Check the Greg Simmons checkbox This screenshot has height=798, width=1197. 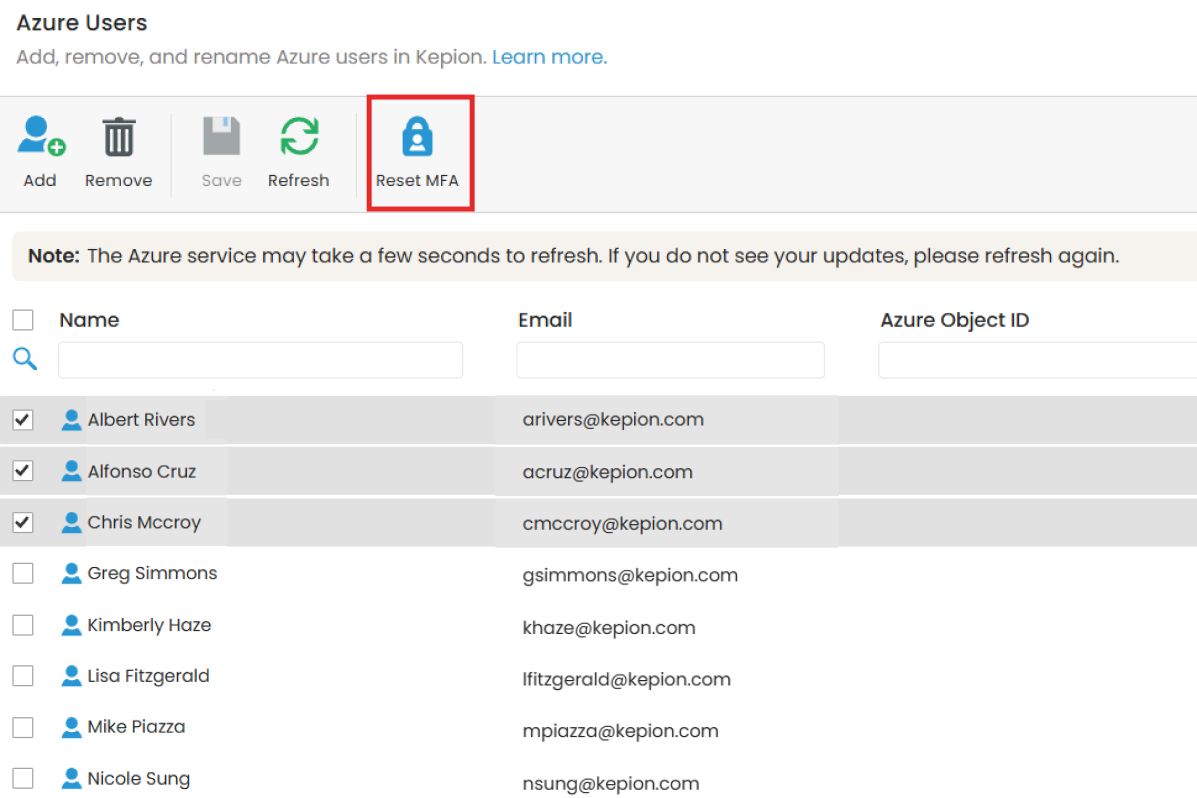tap(23, 573)
